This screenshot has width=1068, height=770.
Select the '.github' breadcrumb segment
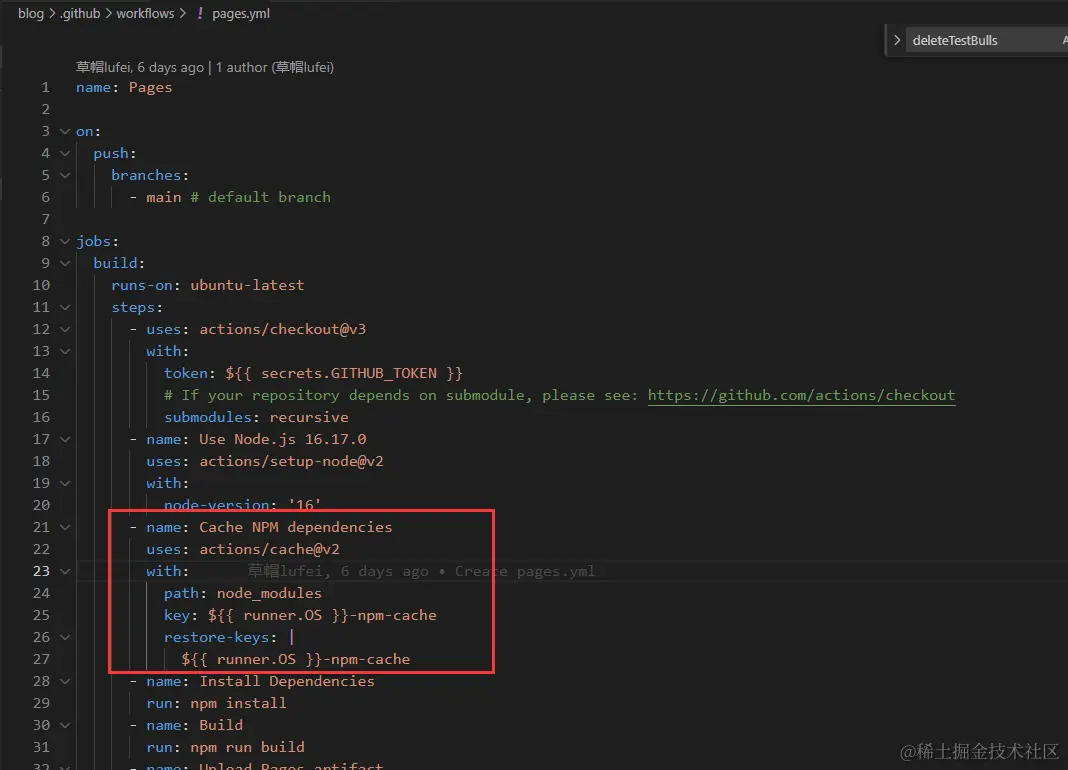[x=80, y=13]
